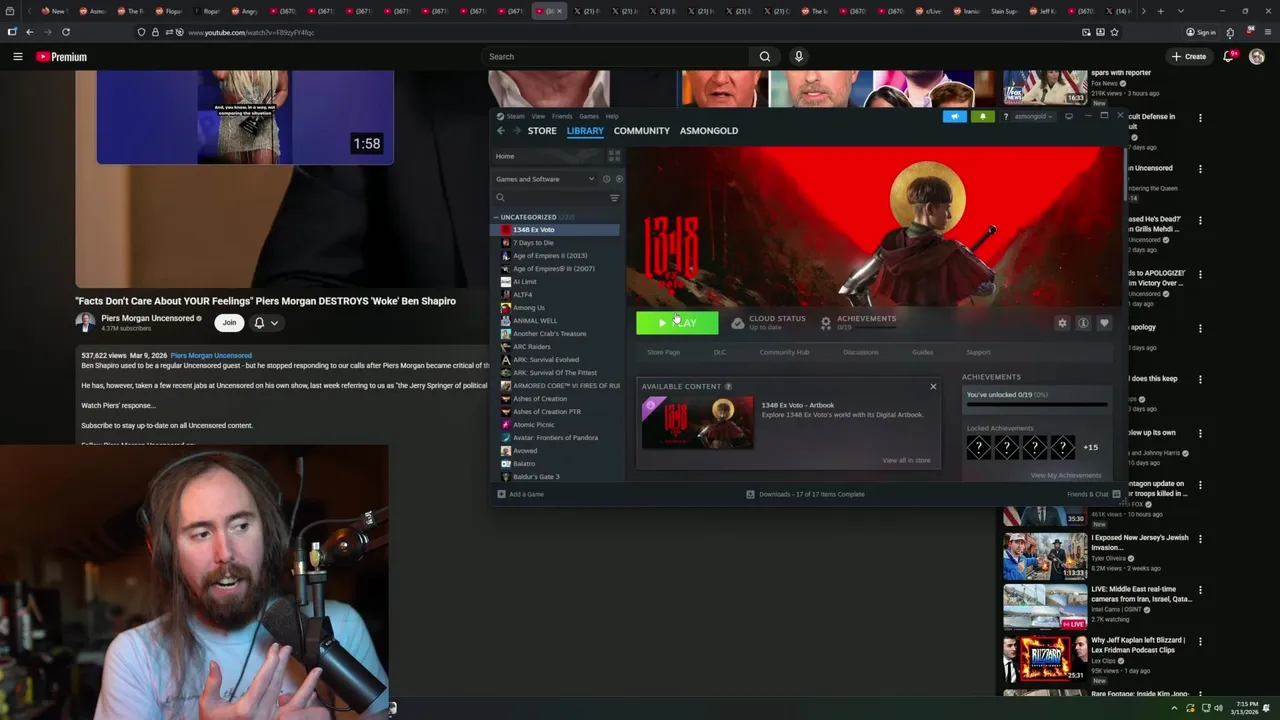The height and width of the screenshot is (720, 1280).
Task: Open the Downloads status icon
Action: pos(750,494)
